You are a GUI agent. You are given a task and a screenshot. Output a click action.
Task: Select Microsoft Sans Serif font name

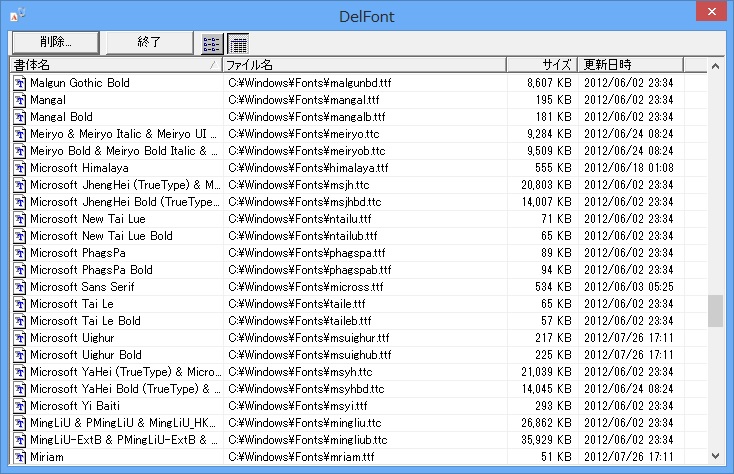82,287
